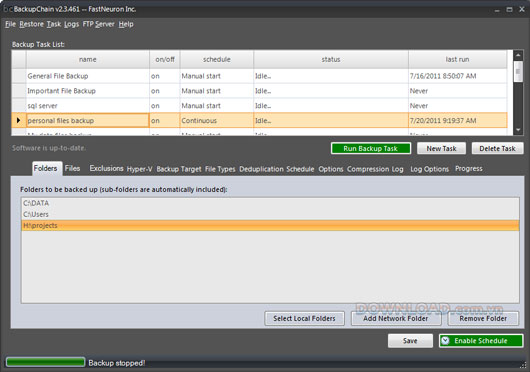Select the Important File Backup task

pyautogui.click(x=88, y=91)
